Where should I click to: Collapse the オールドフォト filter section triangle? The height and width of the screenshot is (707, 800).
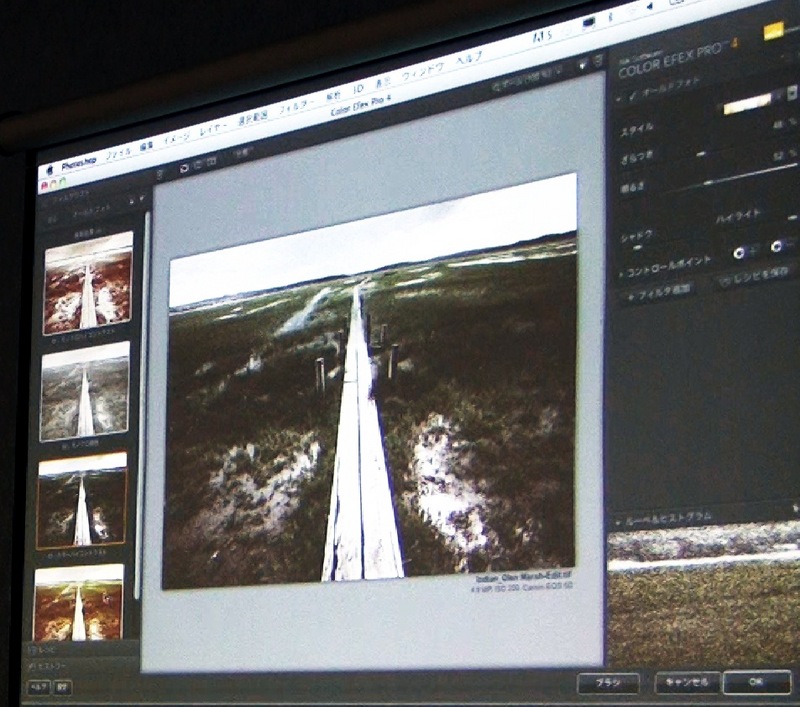click(620, 98)
